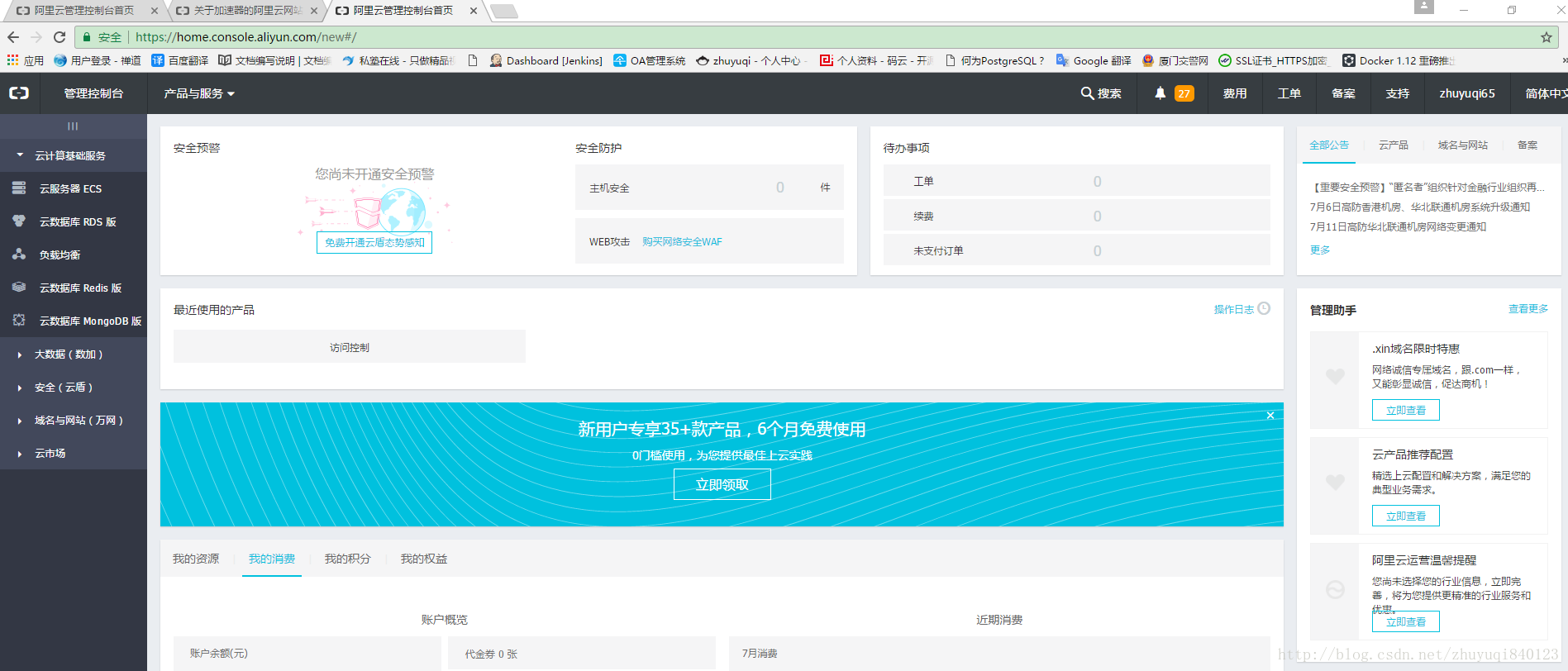Click the browser address bar URL
Image resolution: width=1568 pixels, height=671 pixels.
pos(245,37)
